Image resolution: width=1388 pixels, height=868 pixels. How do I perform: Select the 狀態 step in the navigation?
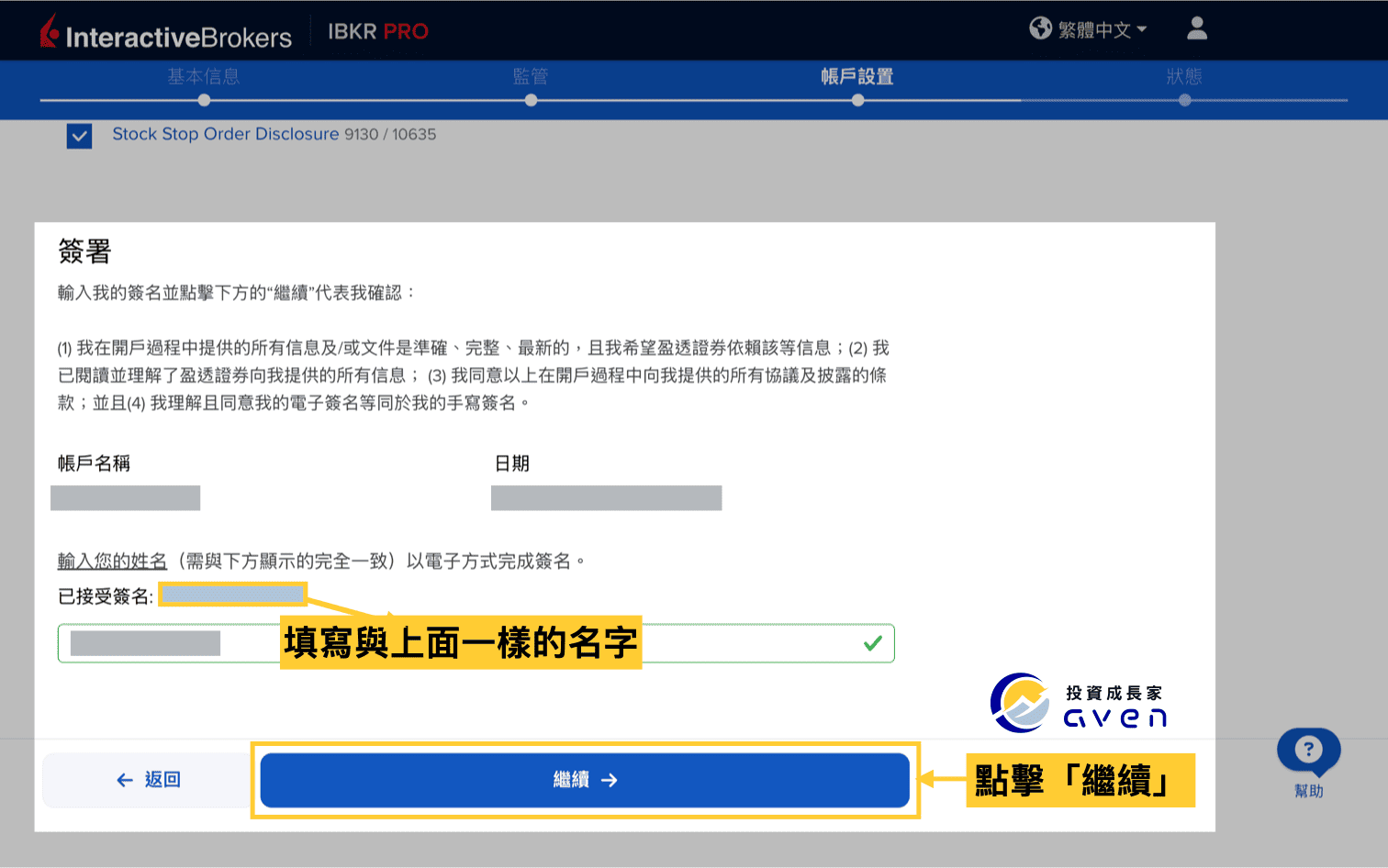1184,78
